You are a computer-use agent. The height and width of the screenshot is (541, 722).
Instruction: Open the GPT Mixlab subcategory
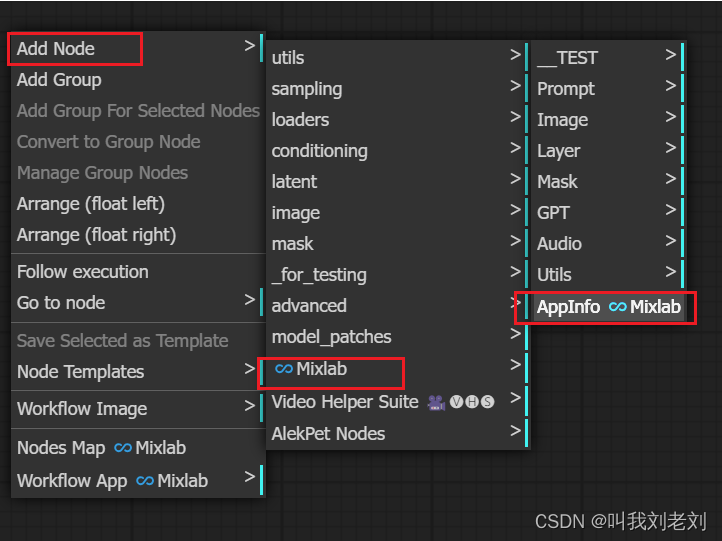click(607, 213)
